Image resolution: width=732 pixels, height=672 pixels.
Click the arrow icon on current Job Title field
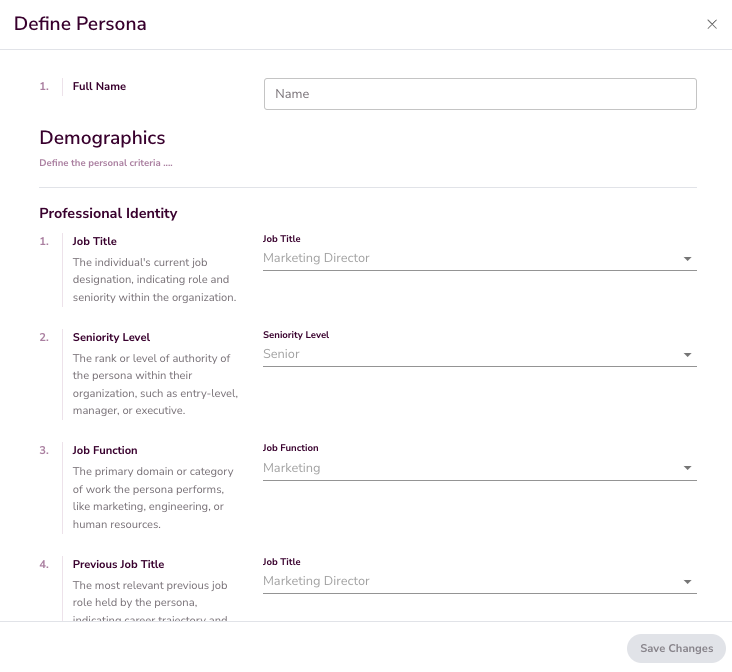point(687,259)
